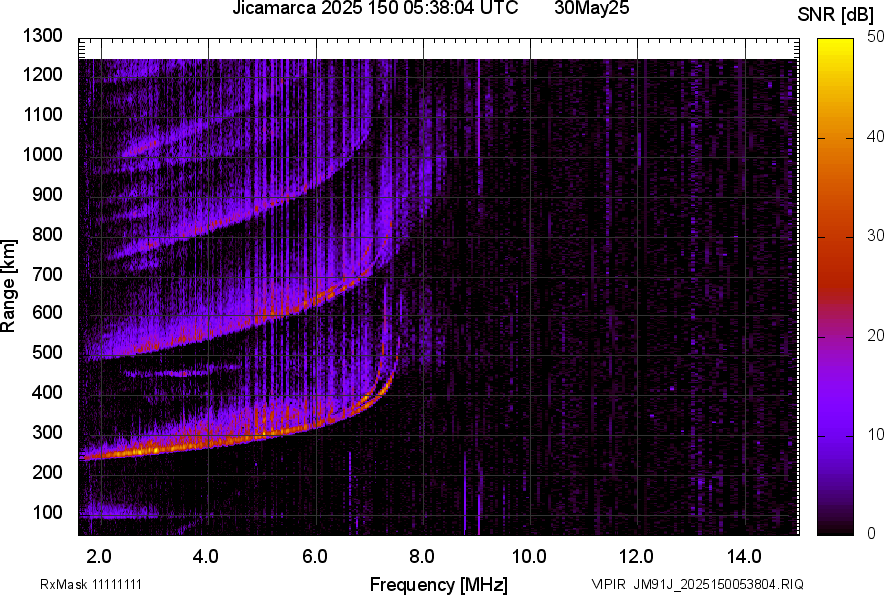The width and height of the screenshot is (884, 595).
Task: Click the frequency tick label '12.0'
Action: pos(637,557)
